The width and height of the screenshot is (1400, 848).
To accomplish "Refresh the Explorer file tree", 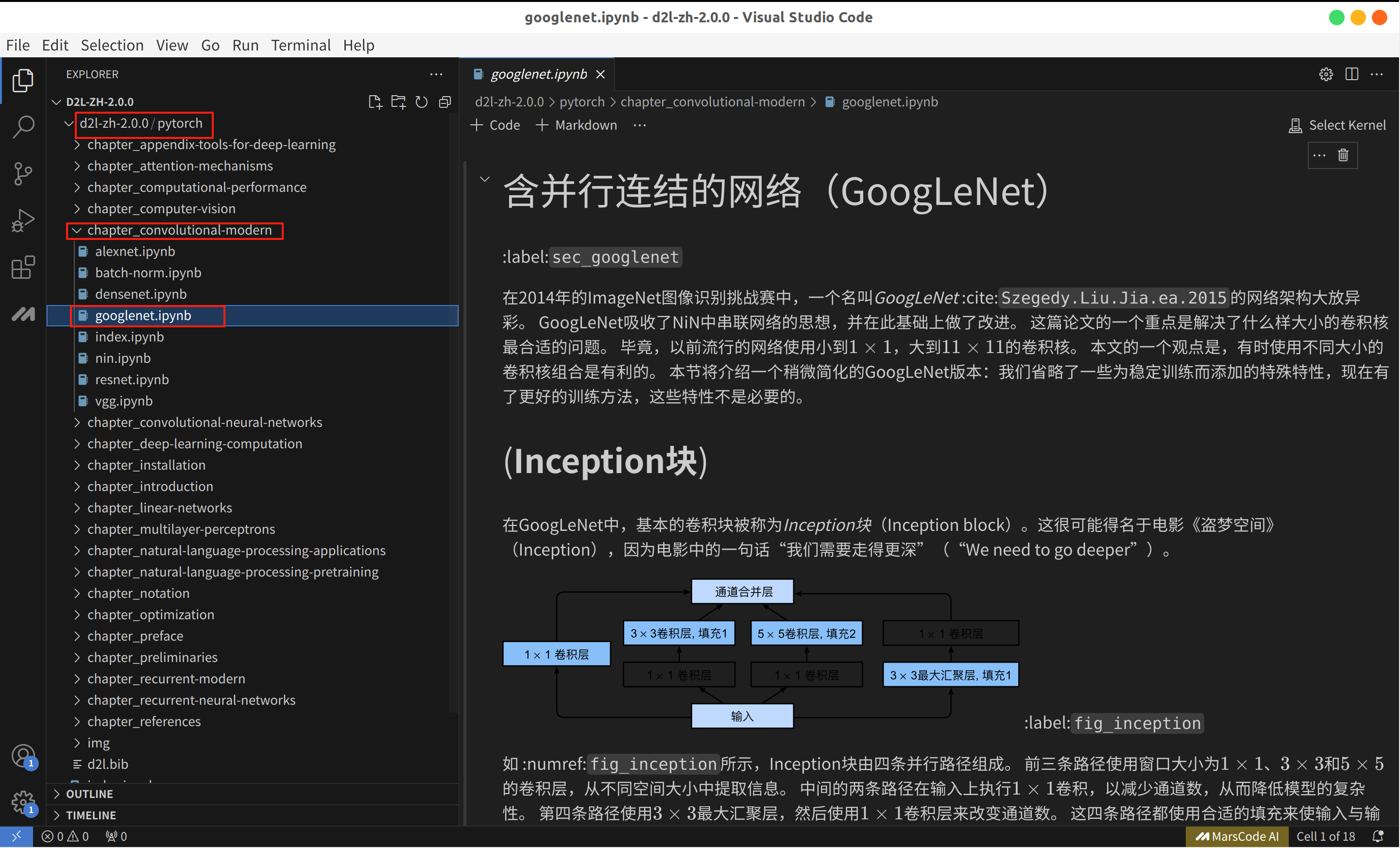I will click(421, 102).
